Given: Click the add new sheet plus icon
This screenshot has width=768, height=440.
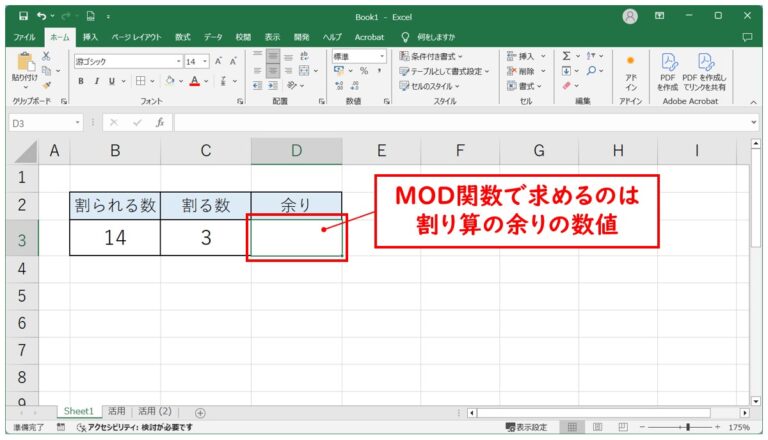Looking at the screenshot, I should (x=200, y=412).
